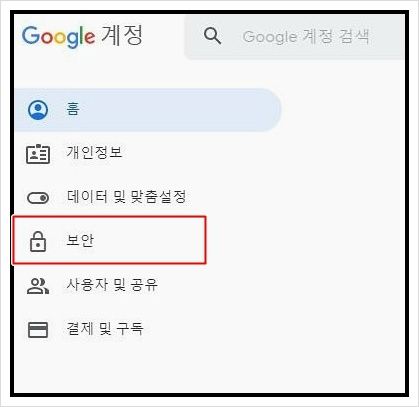Click the 홈 person circle icon
This screenshot has height=407, width=419.
point(38,110)
